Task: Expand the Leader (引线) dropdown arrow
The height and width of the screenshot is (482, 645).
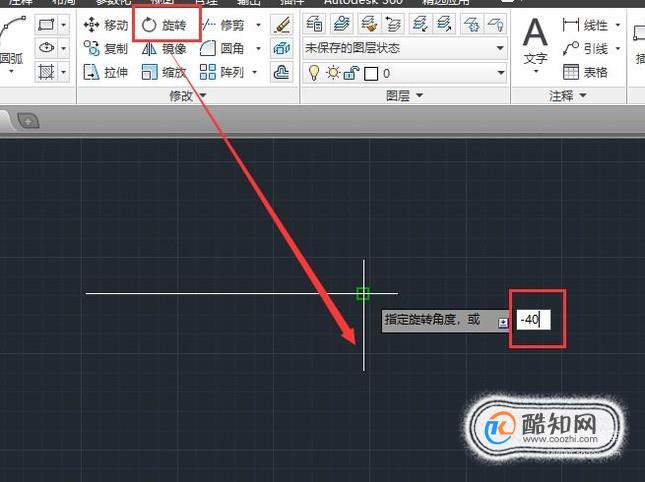Action: tap(618, 49)
